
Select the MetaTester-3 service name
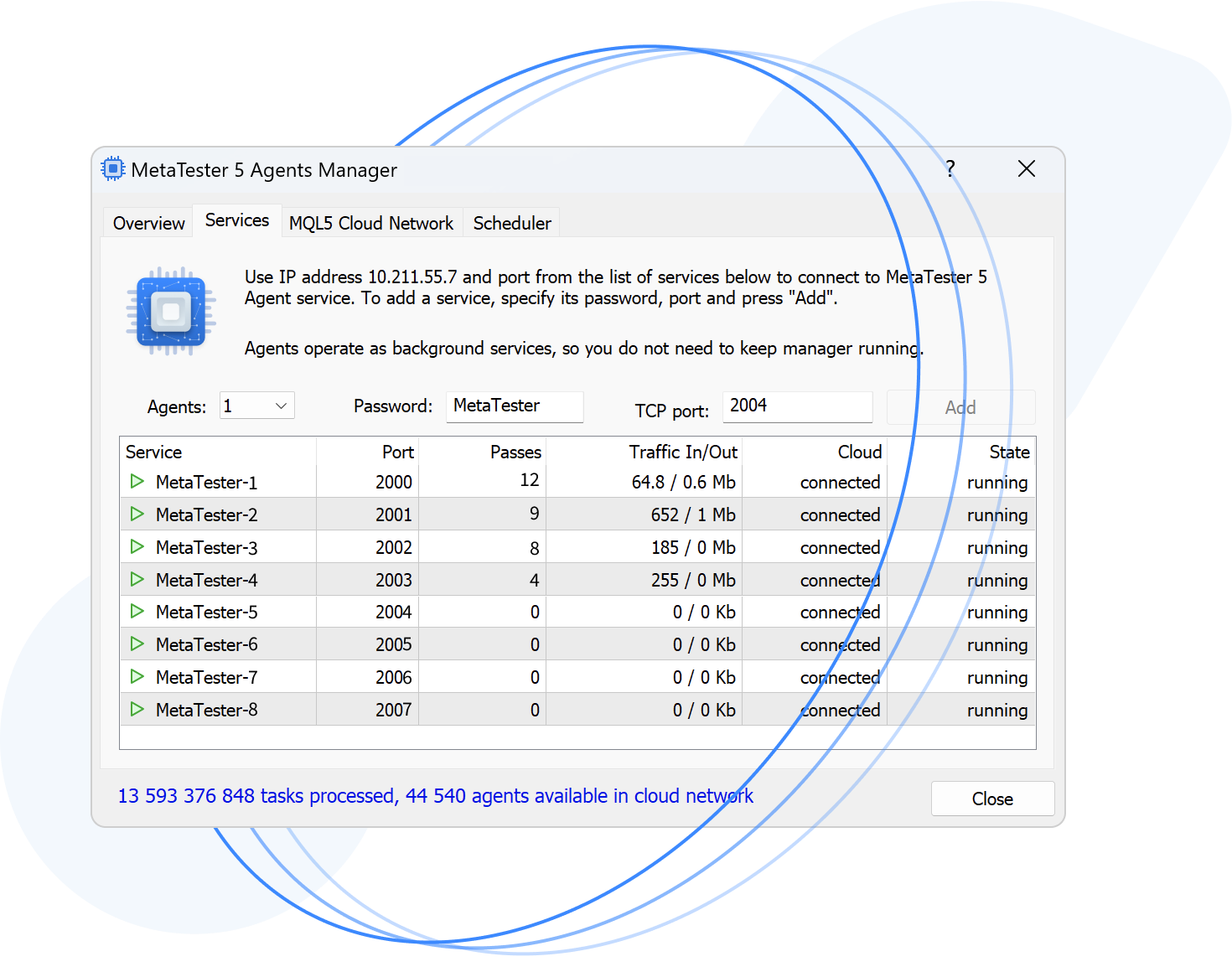coord(206,547)
